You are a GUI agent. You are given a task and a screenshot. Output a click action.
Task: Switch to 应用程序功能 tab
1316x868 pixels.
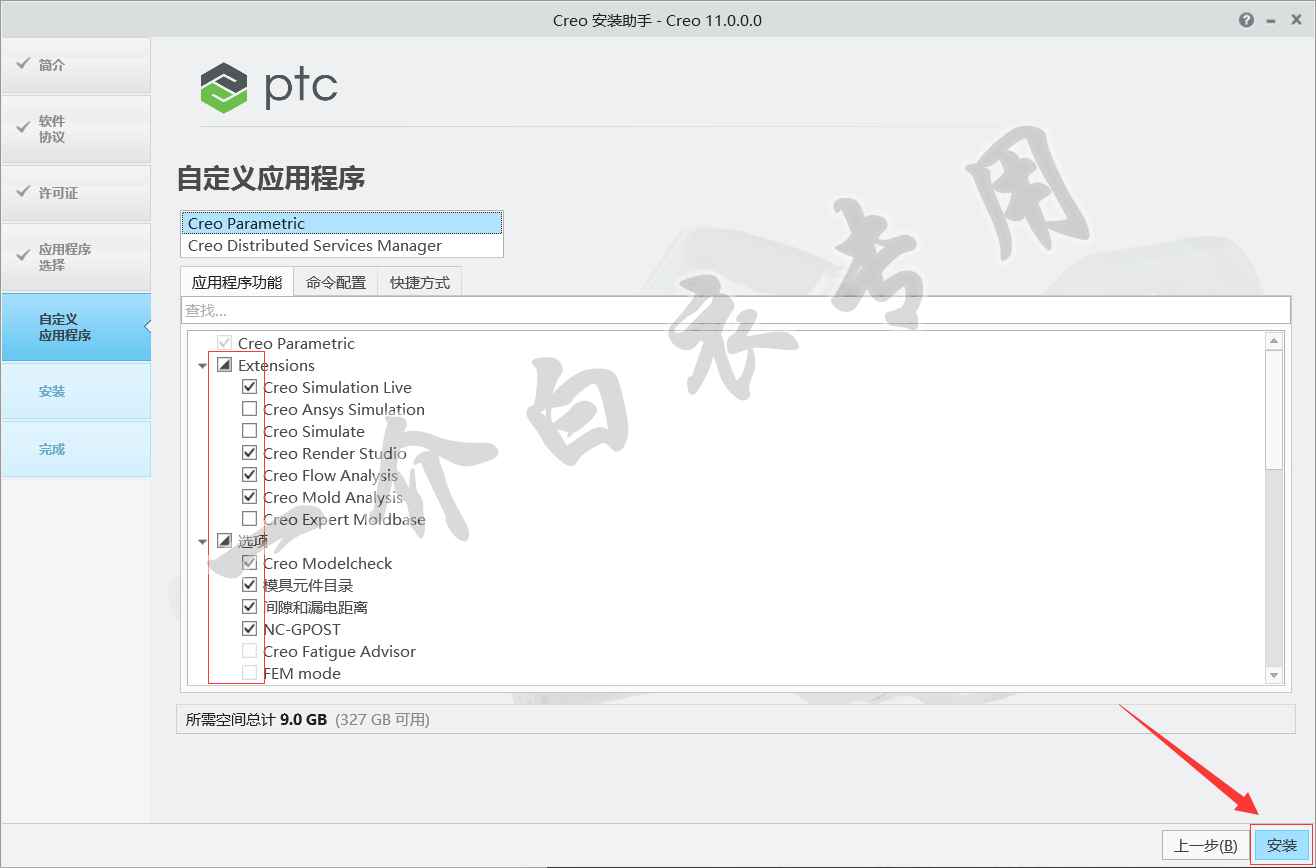(x=237, y=283)
